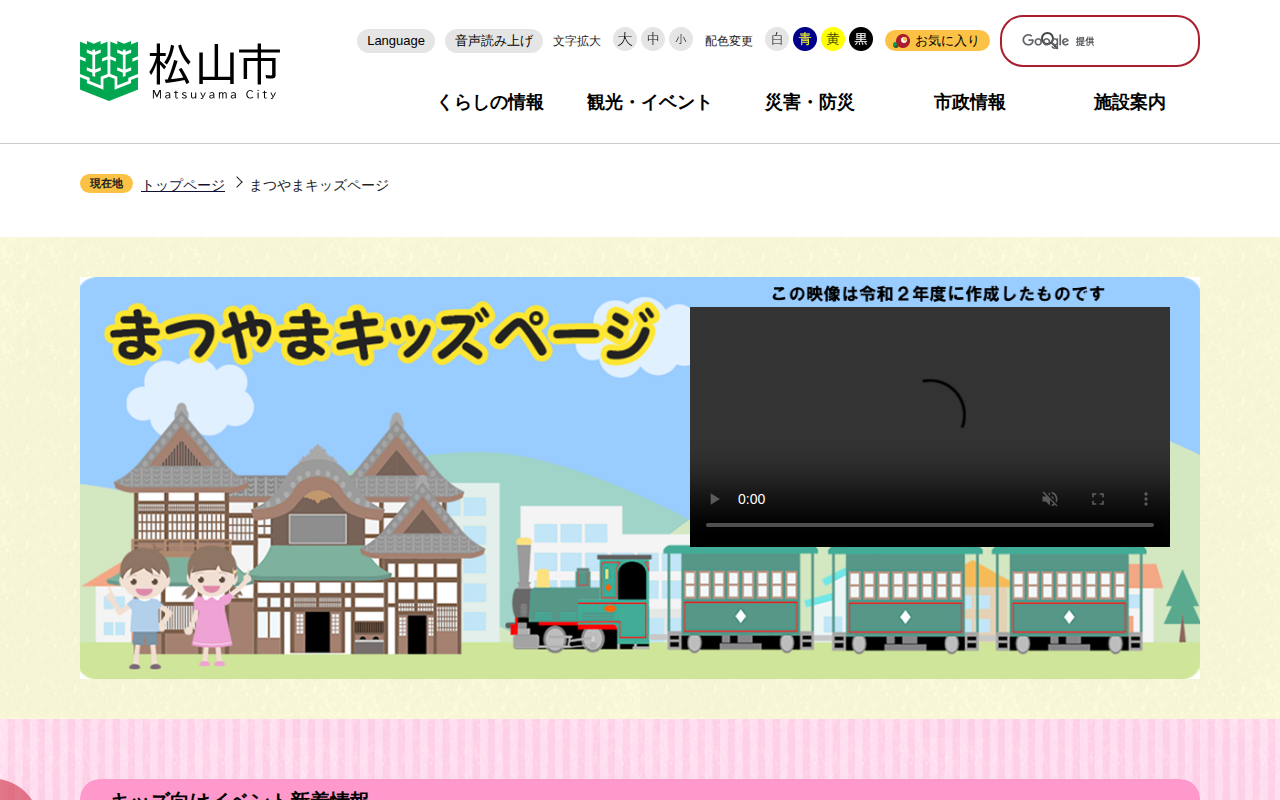Choose the 黄 yellow color scheme
Screen dimensions: 1280x800
(833, 39)
